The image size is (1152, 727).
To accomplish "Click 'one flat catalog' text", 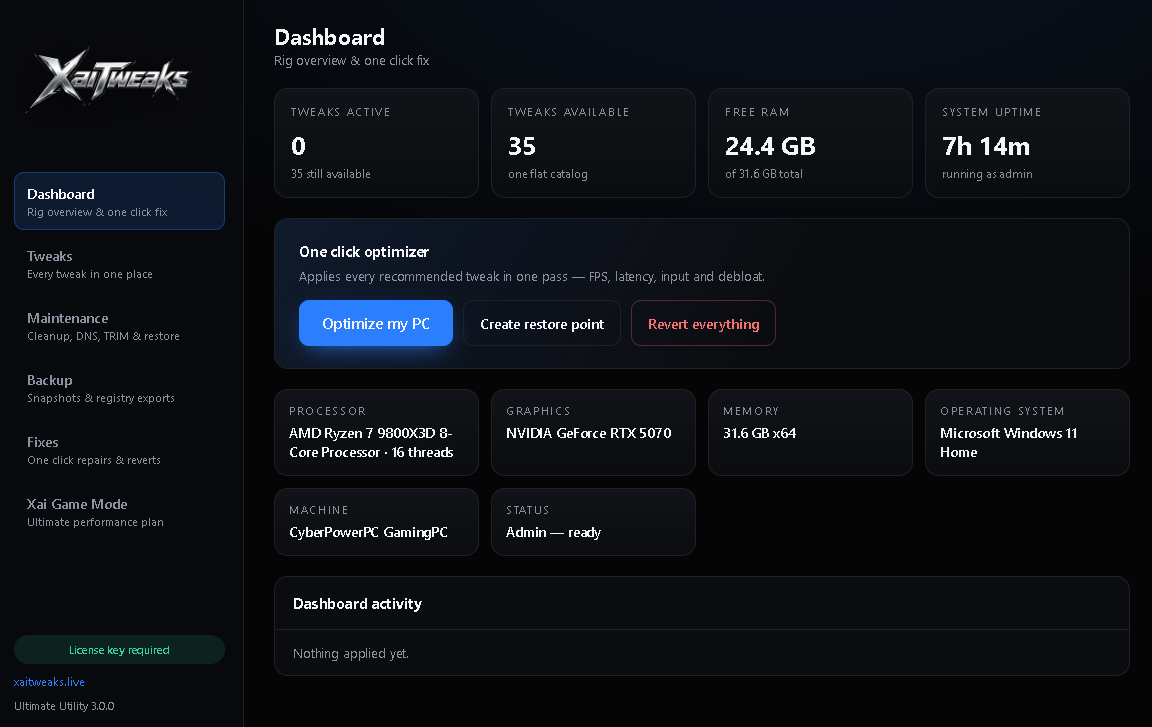I will (x=547, y=174).
